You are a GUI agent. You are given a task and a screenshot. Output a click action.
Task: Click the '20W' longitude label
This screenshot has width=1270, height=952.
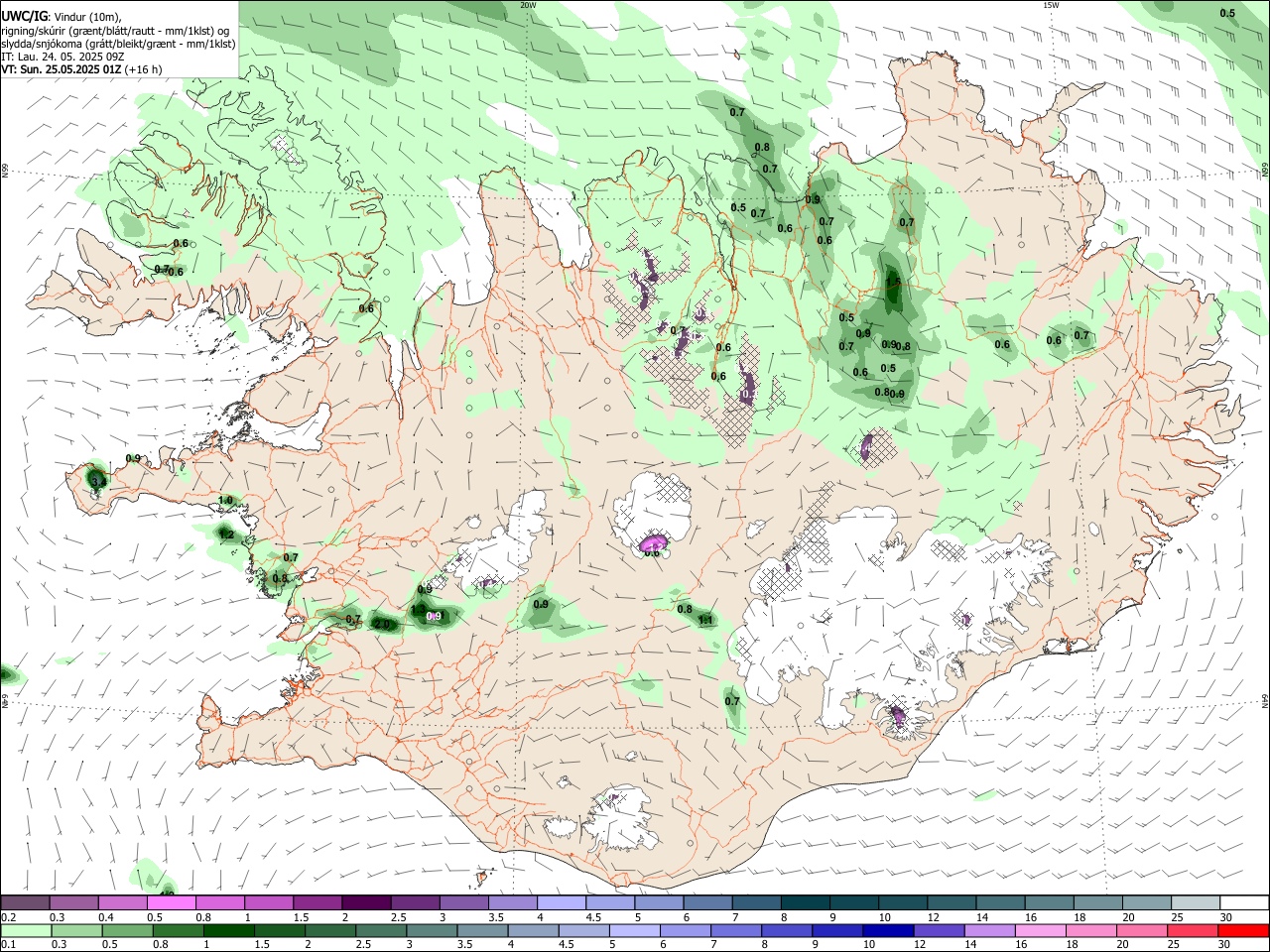(x=528, y=5)
